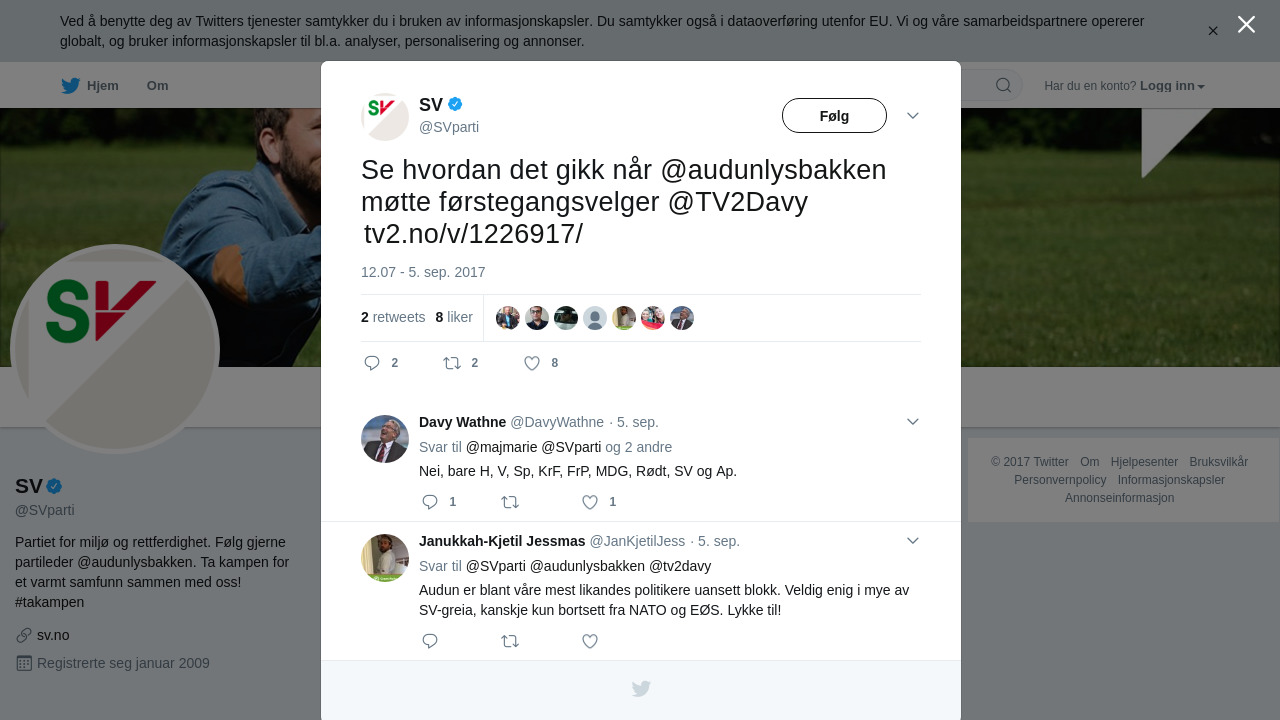Dismiss the cookie notice banner
Viewport: 1280px width, 720px height.
[1213, 31]
